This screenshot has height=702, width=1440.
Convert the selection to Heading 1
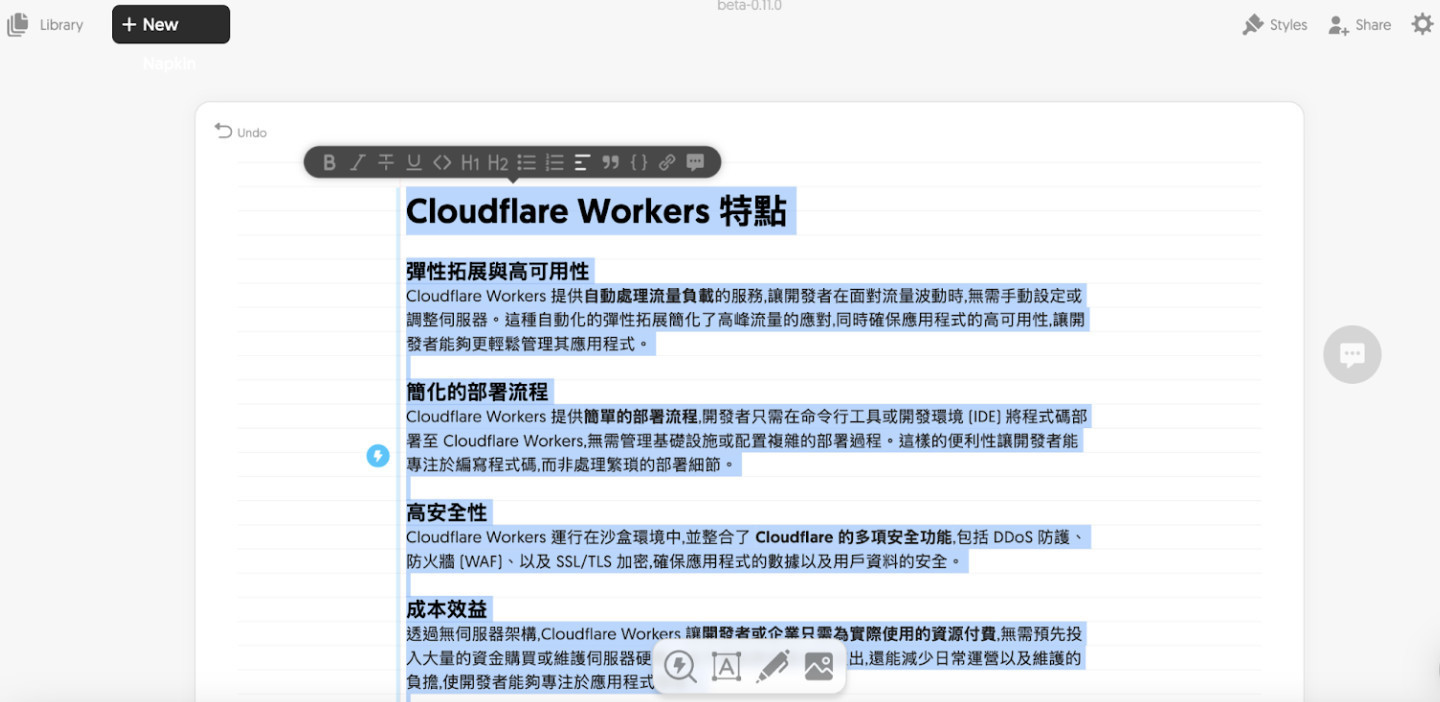tap(470, 162)
